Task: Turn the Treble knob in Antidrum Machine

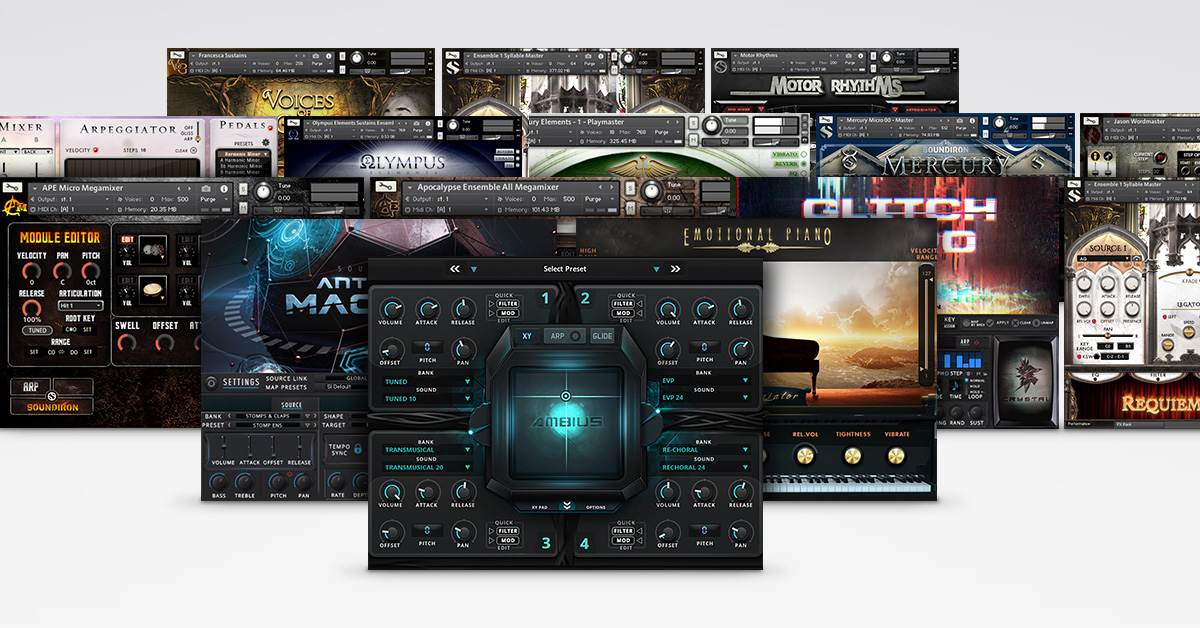Action: pos(246,482)
